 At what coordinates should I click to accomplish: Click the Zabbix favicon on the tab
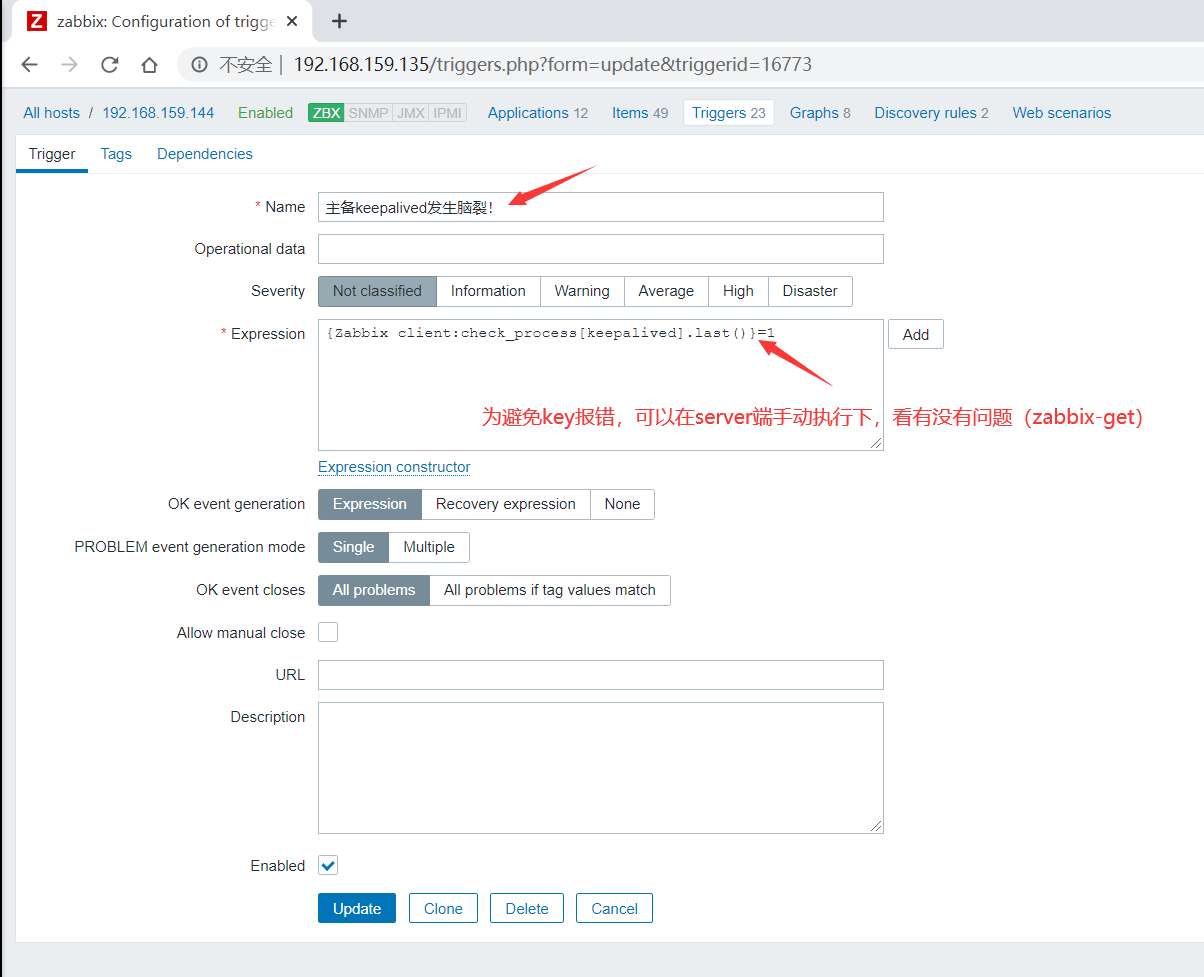point(37,21)
